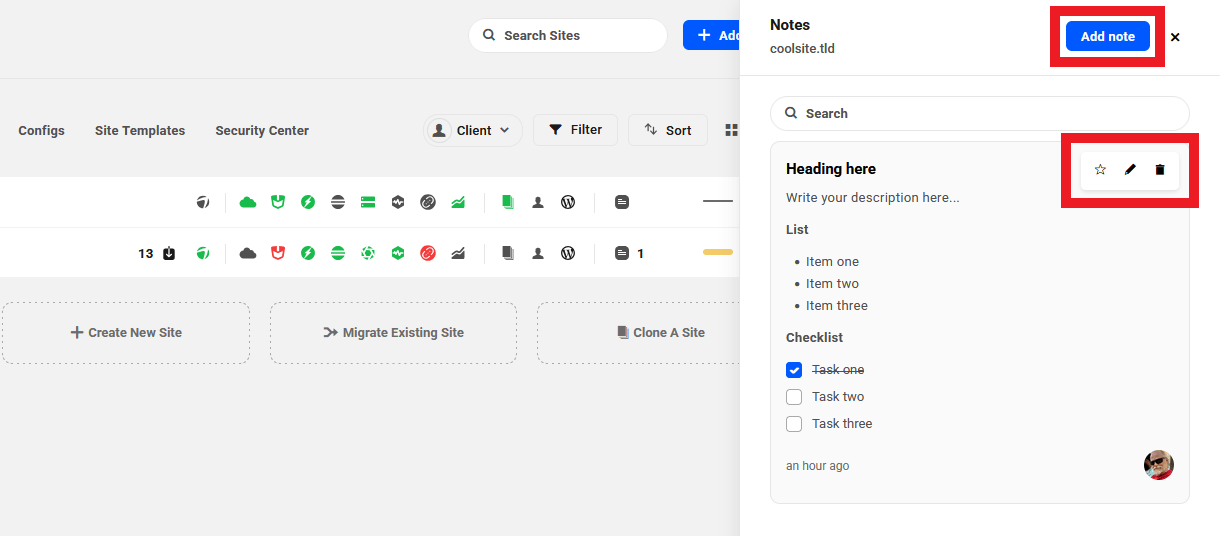Open WordPress admin in 13-updates row

tap(568, 254)
